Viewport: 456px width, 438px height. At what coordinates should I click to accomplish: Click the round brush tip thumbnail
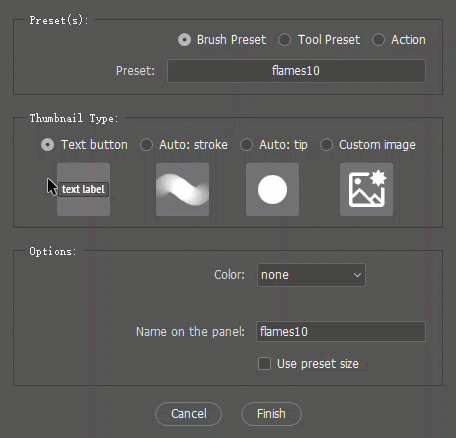pyautogui.click(x=272, y=189)
